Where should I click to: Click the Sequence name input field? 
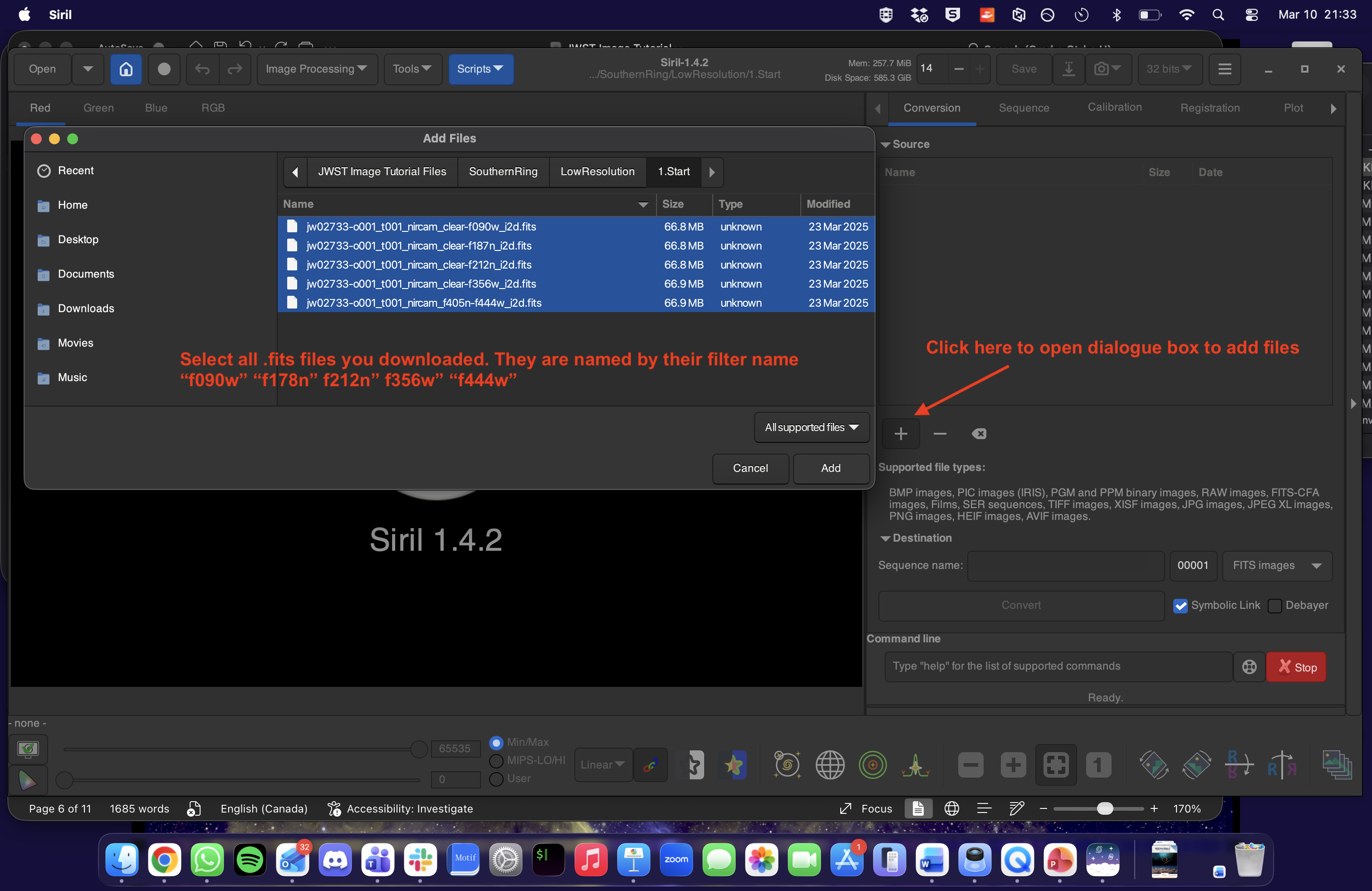(1065, 565)
